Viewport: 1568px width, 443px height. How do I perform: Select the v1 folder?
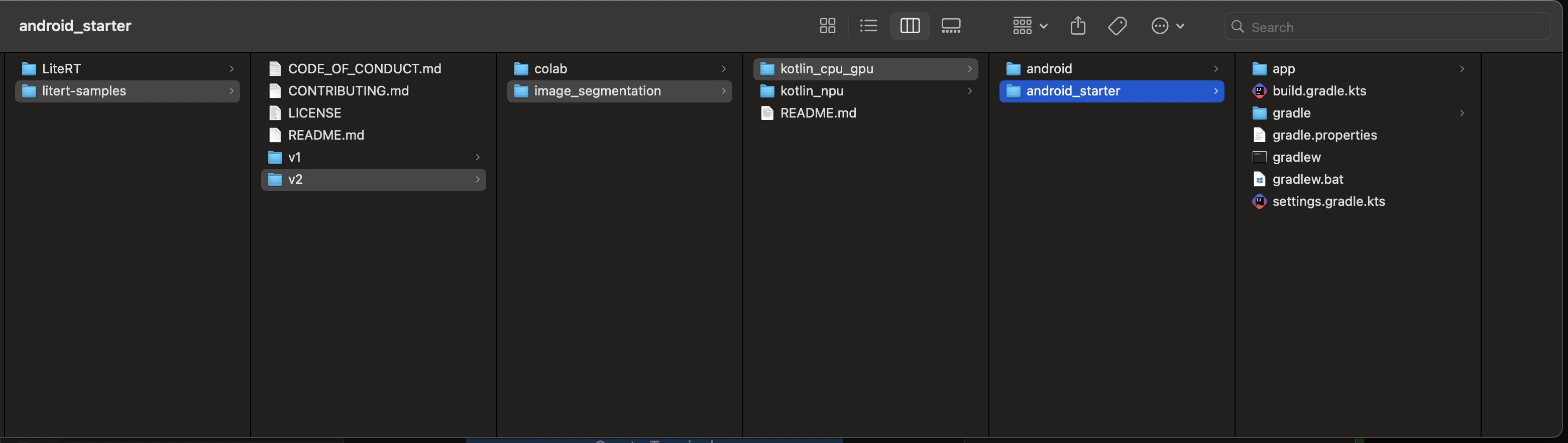coord(295,157)
